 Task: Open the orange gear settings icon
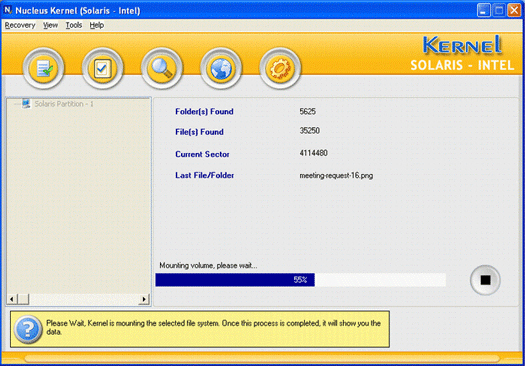coord(280,69)
